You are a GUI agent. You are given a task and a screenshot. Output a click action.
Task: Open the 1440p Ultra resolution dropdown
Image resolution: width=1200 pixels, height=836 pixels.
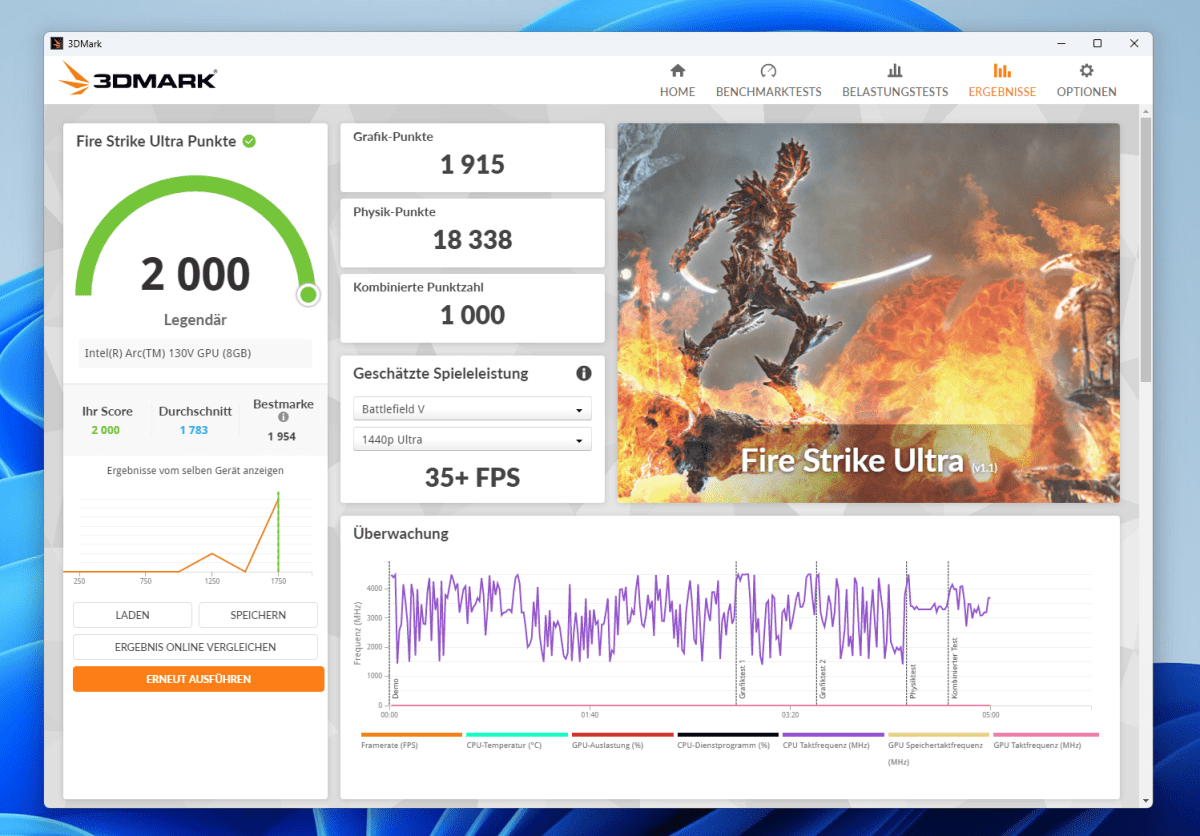(x=472, y=439)
